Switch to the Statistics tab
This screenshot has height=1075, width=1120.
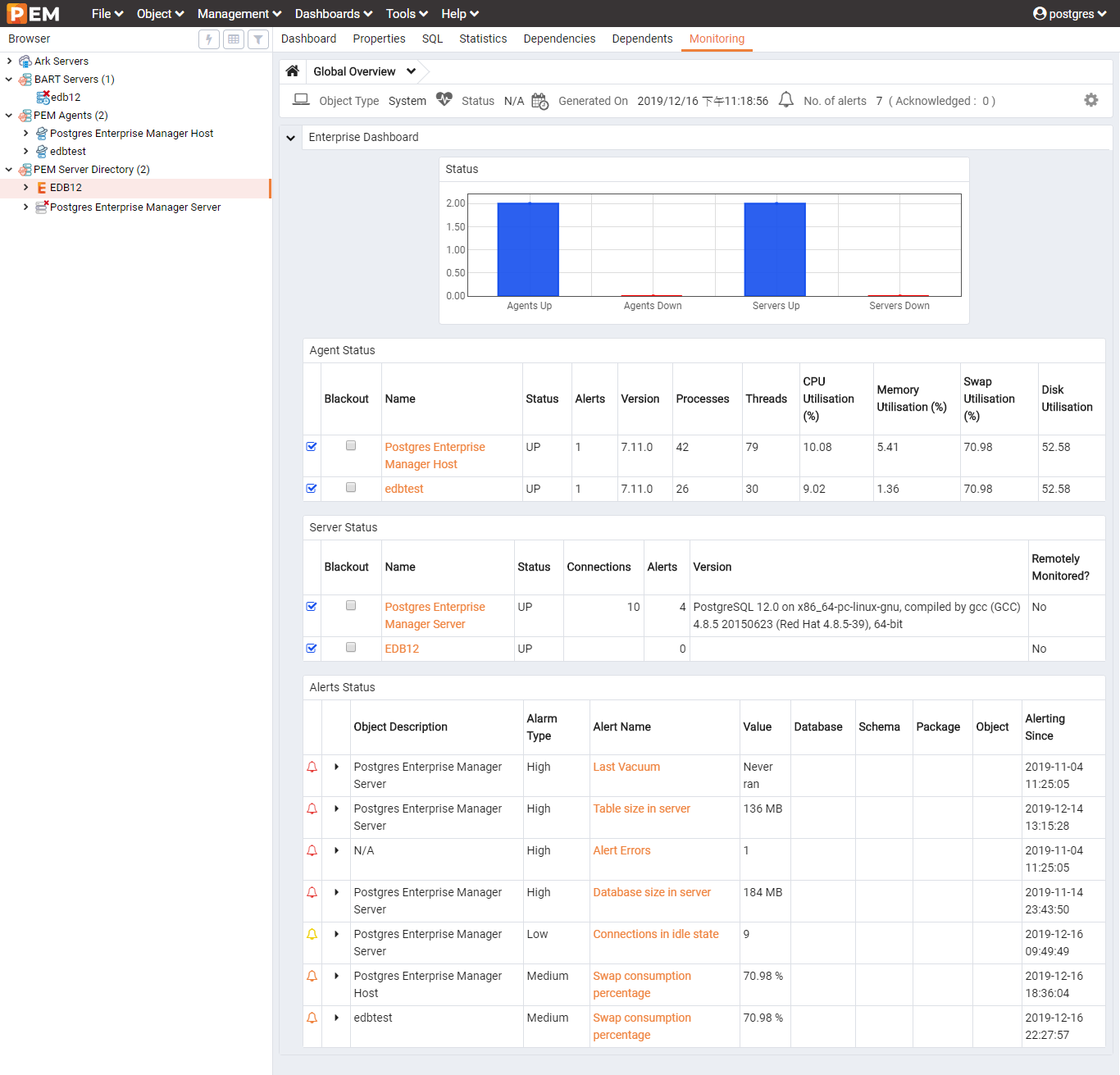coord(483,39)
